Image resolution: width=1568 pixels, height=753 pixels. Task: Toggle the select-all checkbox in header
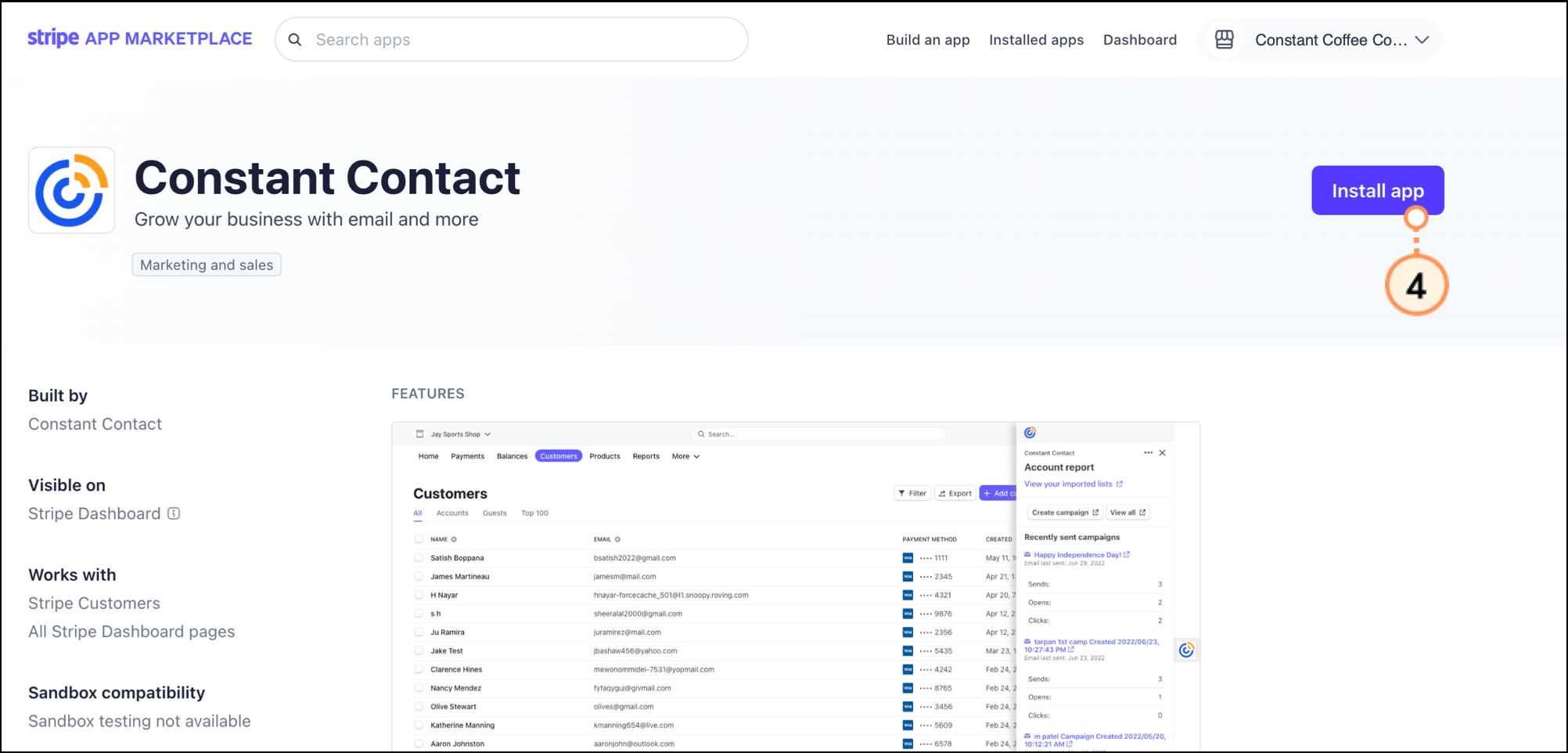419,539
